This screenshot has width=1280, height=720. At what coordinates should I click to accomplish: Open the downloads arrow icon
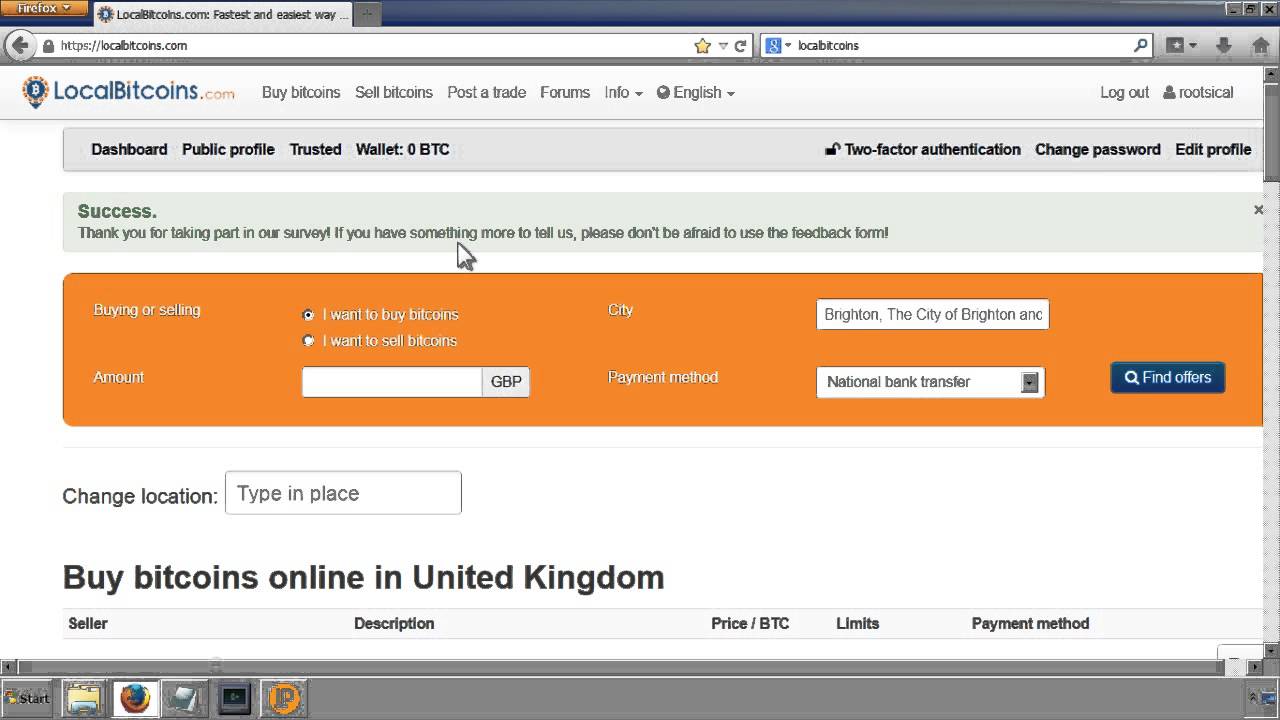point(1223,45)
